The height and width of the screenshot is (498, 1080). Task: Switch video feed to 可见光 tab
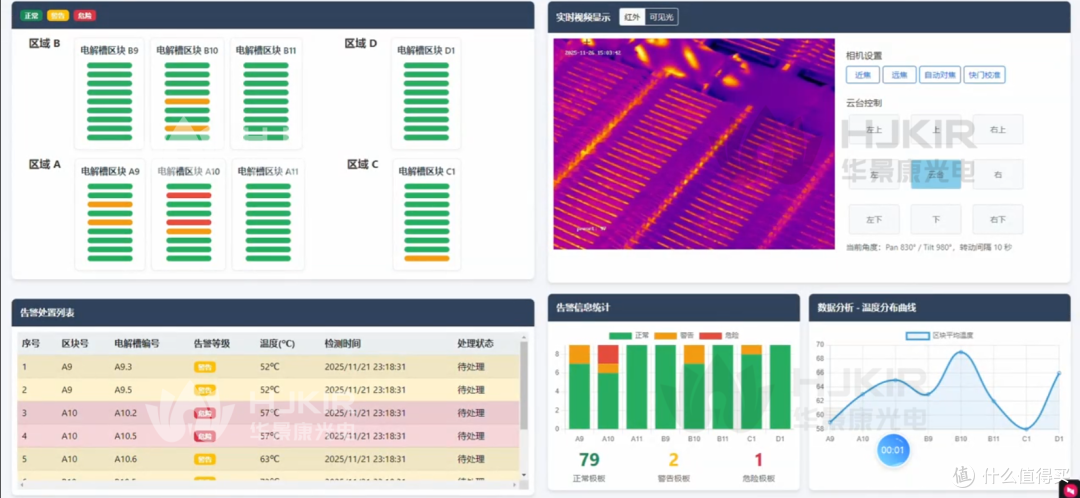[661, 17]
